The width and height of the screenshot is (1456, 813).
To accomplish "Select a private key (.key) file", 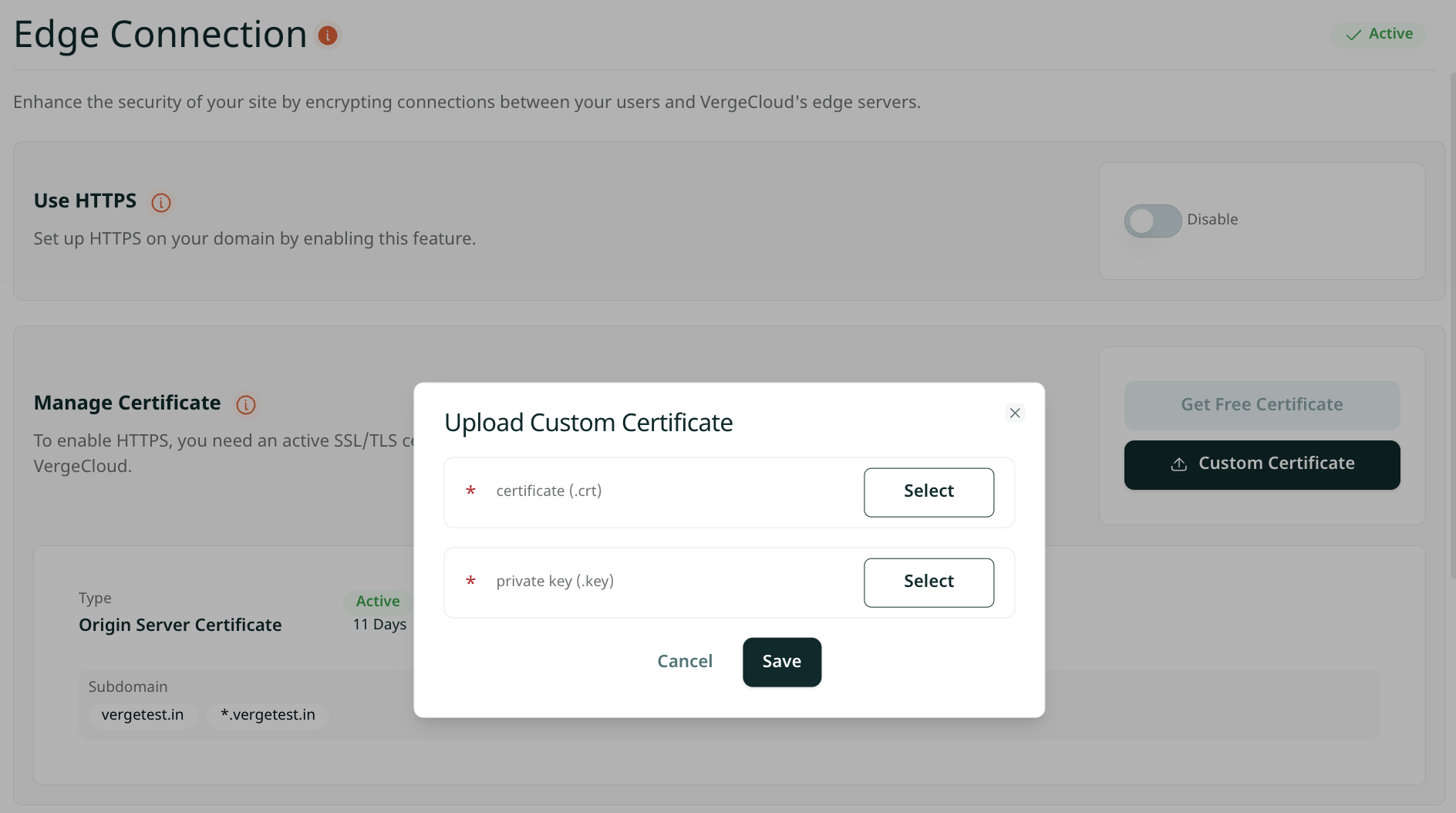I will click(x=929, y=582).
